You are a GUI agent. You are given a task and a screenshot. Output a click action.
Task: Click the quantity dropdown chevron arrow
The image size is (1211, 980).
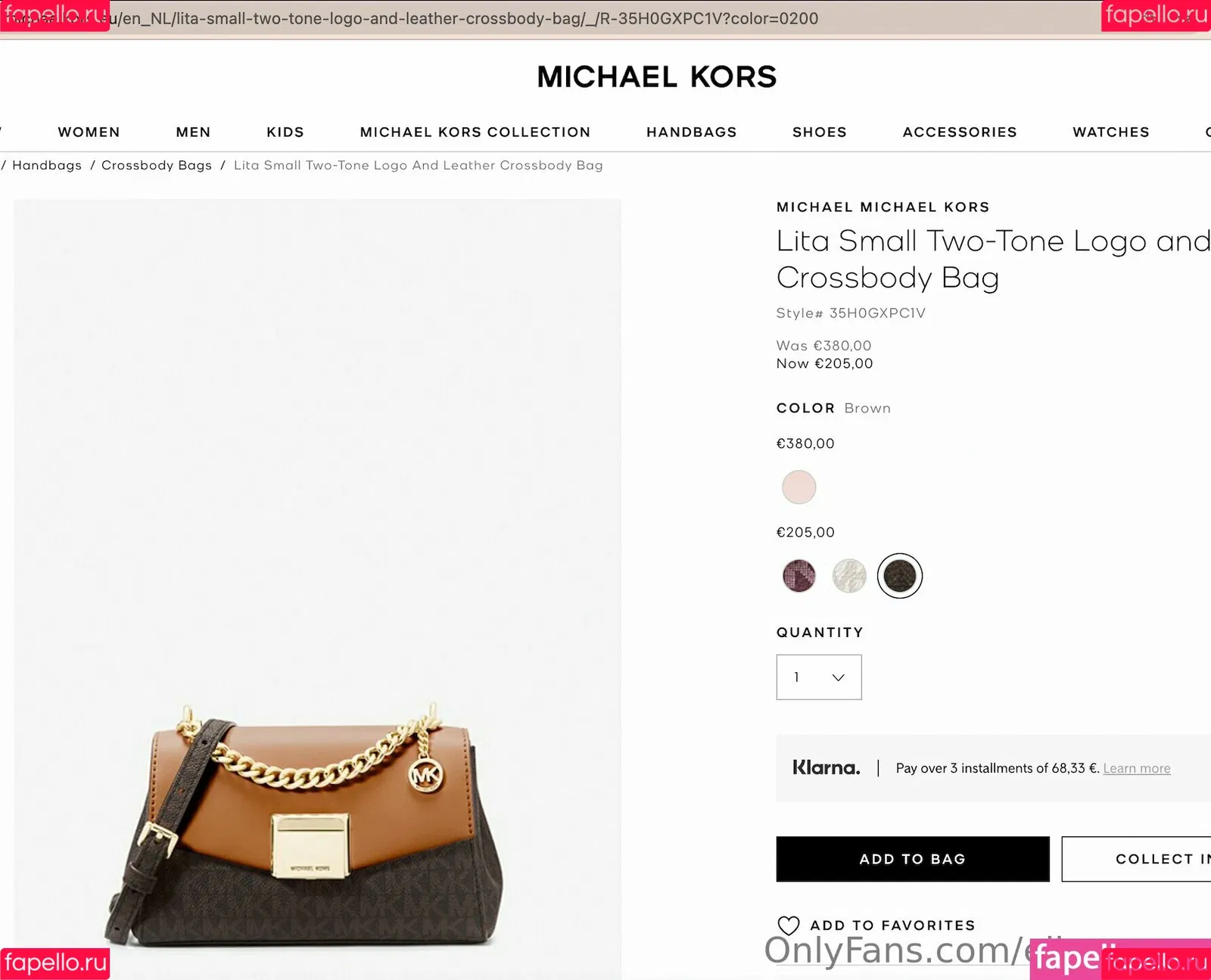(838, 677)
